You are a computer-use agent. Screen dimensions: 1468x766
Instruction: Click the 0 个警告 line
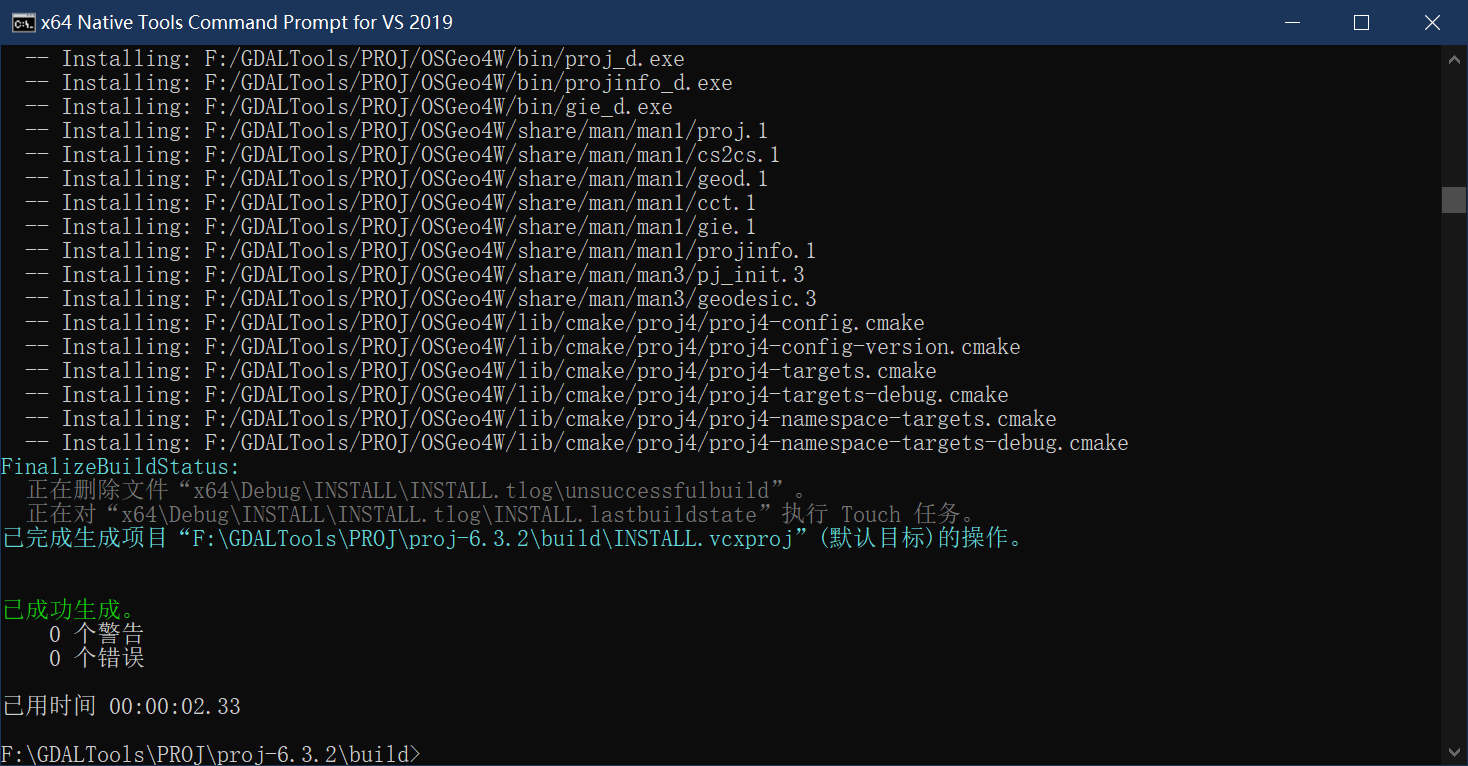click(x=97, y=634)
